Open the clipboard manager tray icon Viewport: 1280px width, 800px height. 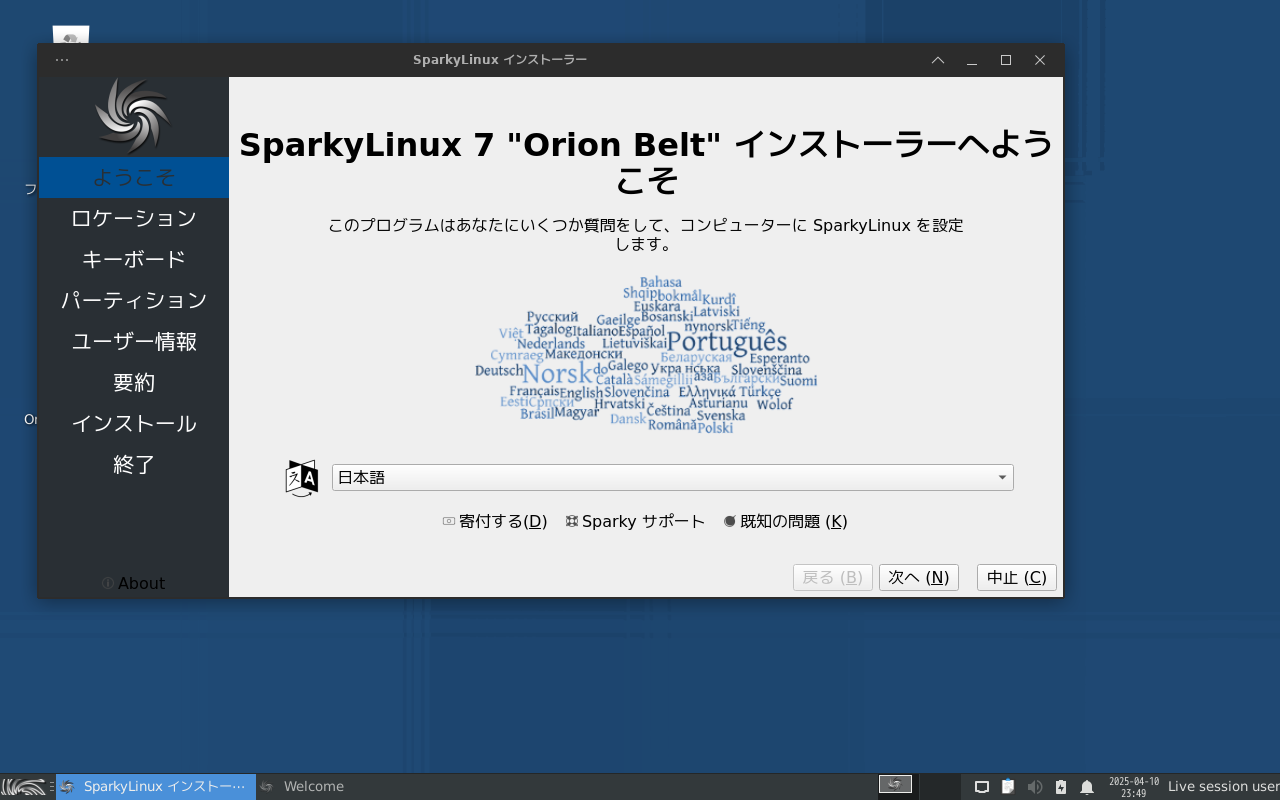[x=1008, y=787]
